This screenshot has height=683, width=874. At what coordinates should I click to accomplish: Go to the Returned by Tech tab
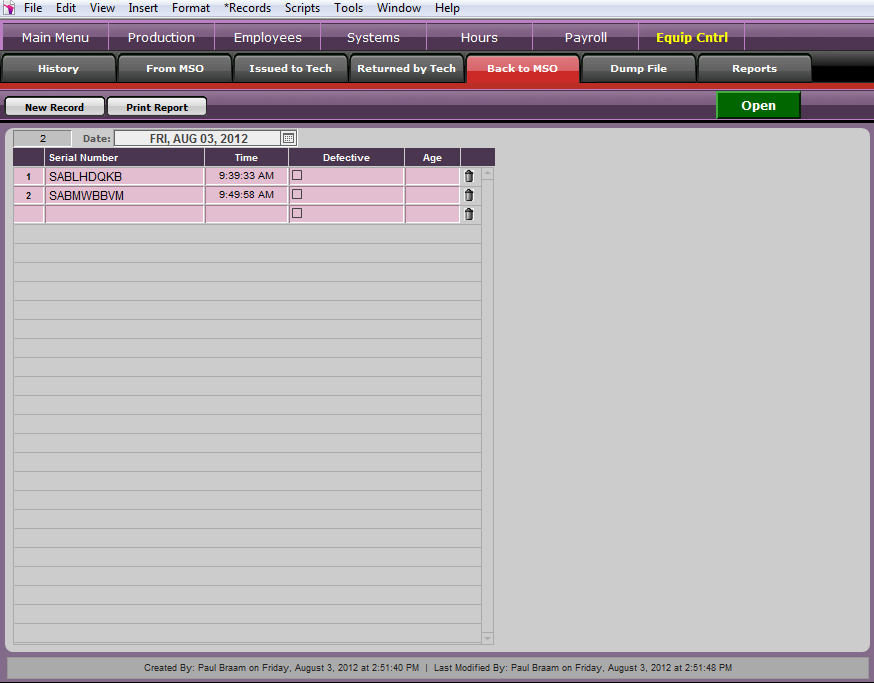pyautogui.click(x=406, y=69)
